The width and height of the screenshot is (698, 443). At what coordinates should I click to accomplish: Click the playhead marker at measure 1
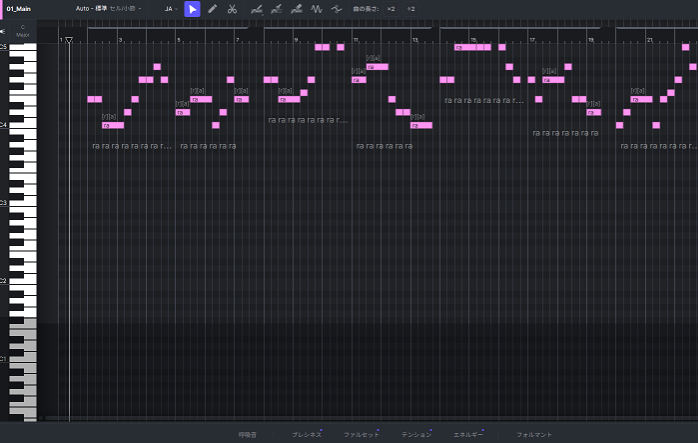68,41
